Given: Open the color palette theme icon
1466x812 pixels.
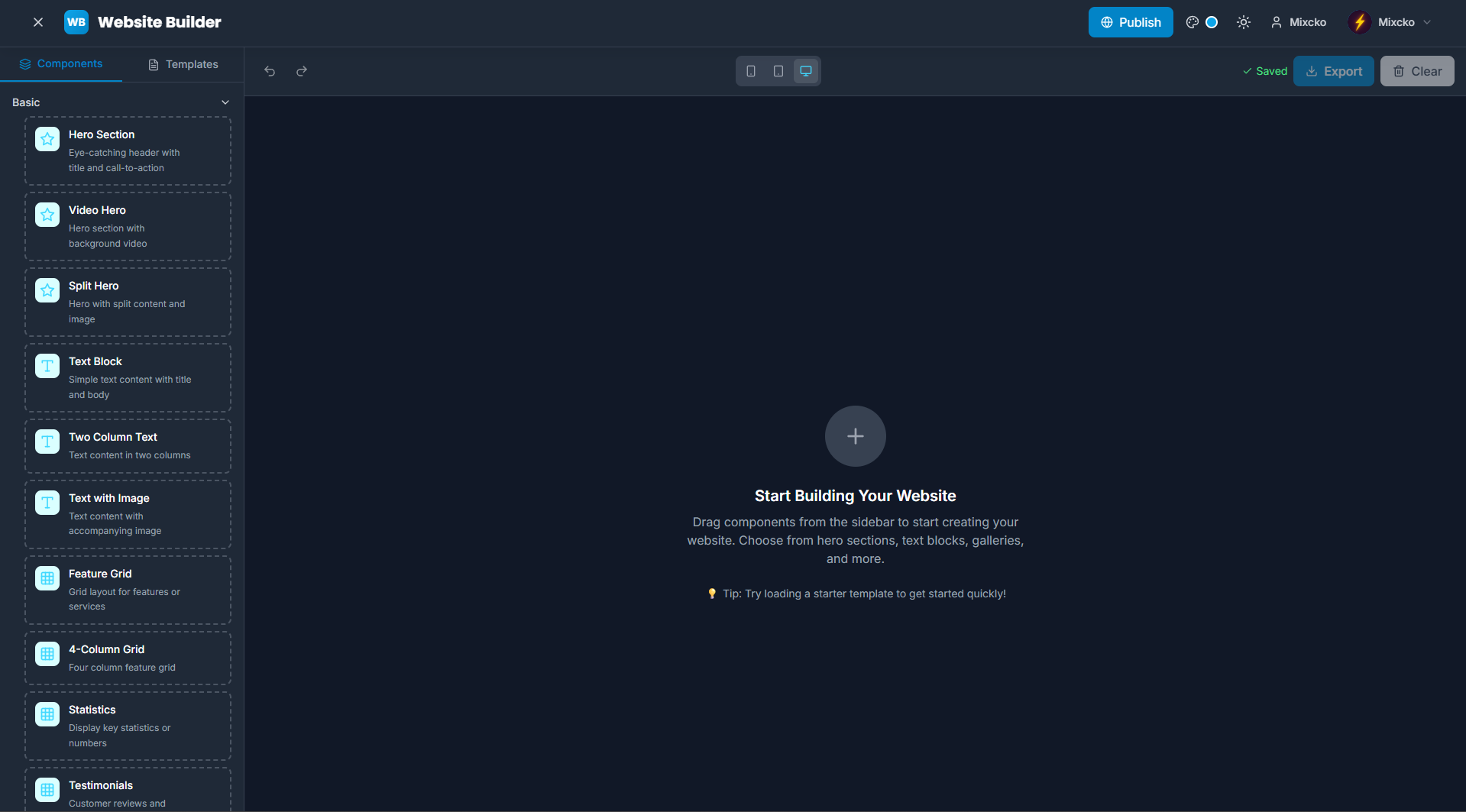Looking at the screenshot, I should pos(1192,22).
